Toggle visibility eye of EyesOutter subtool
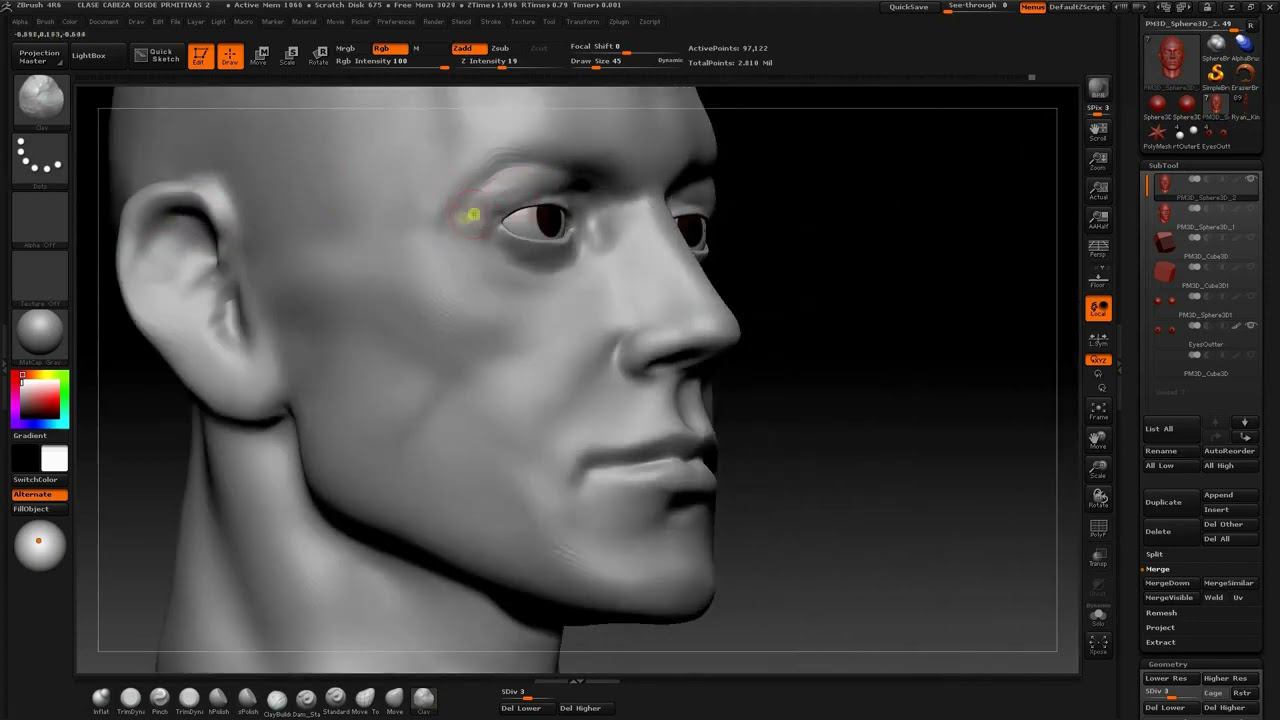This screenshot has height=720, width=1280. [x=1250, y=326]
